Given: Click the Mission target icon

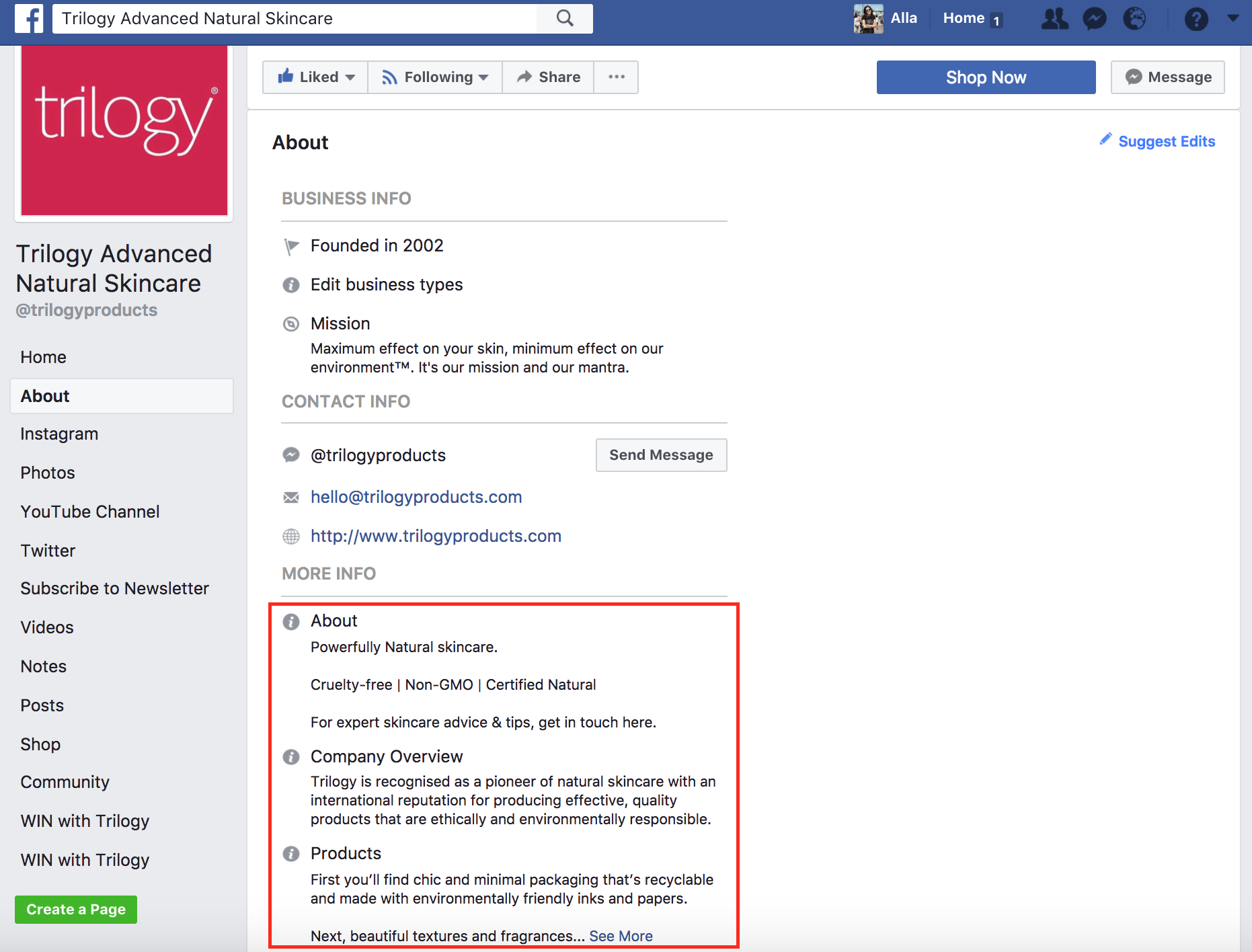Looking at the screenshot, I should click(x=290, y=324).
